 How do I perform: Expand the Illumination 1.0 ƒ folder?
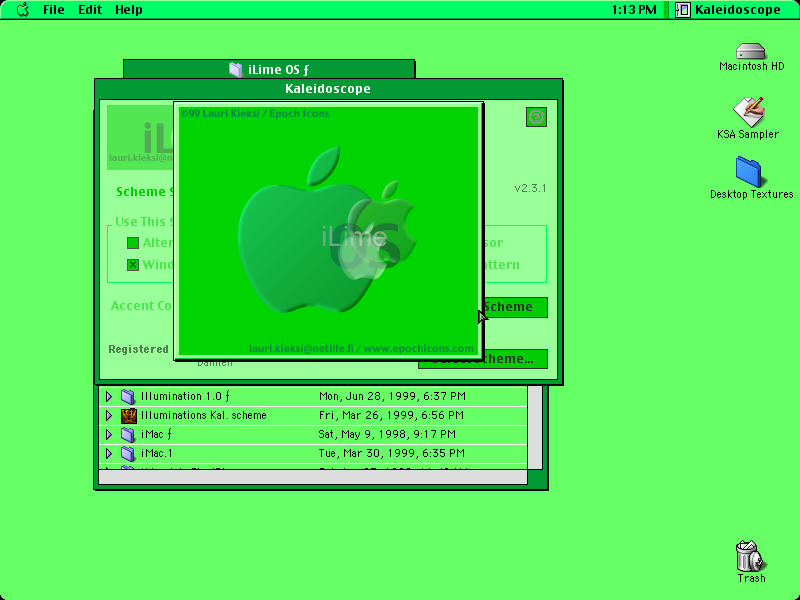coord(109,396)
